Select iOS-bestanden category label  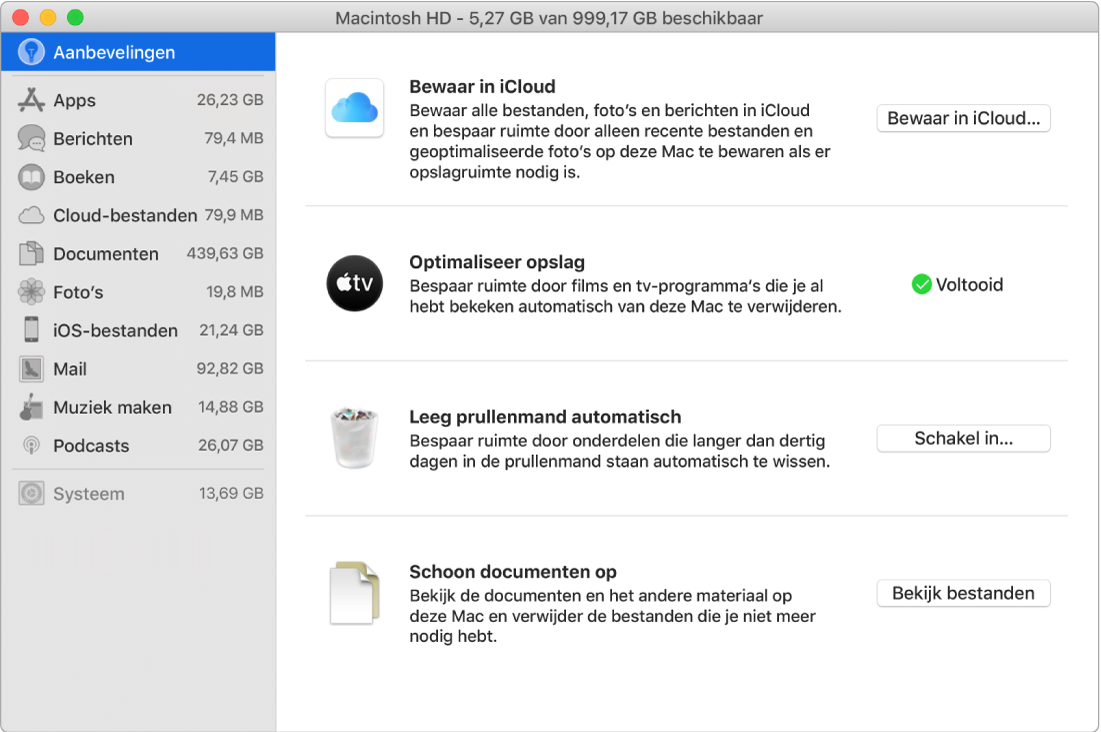[x=115, y=330]
